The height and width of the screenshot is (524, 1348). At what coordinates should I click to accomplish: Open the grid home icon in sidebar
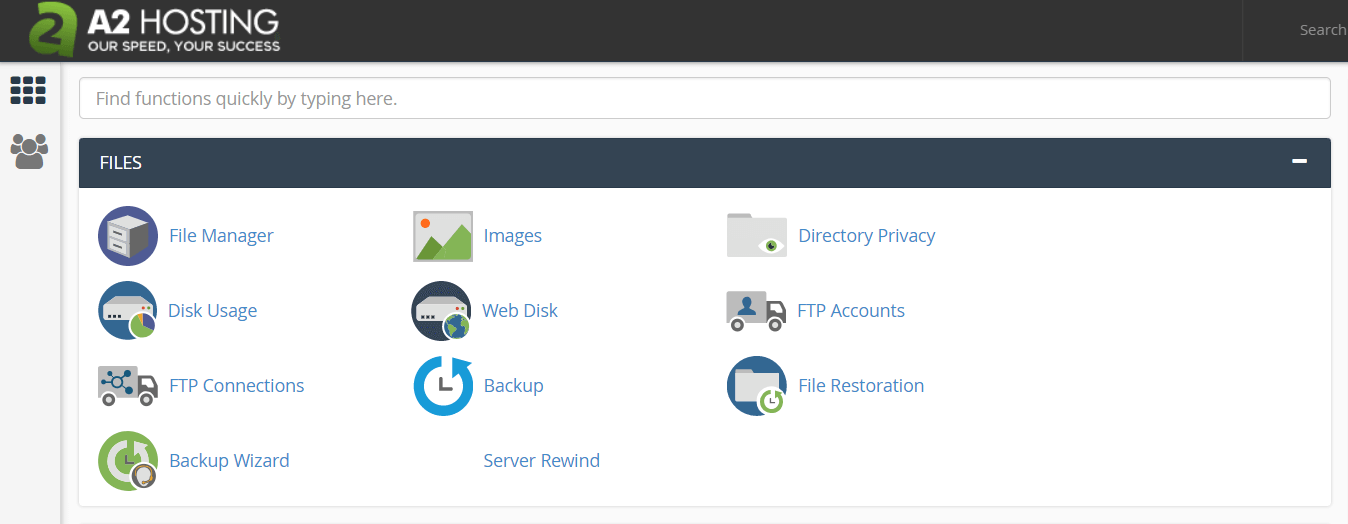tap(28, 90)
